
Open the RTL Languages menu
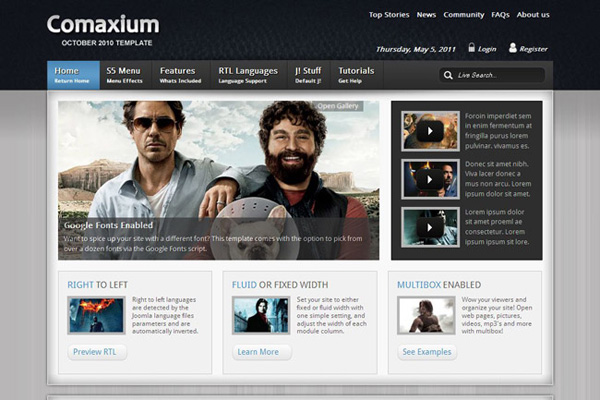(x=248, y=75)
